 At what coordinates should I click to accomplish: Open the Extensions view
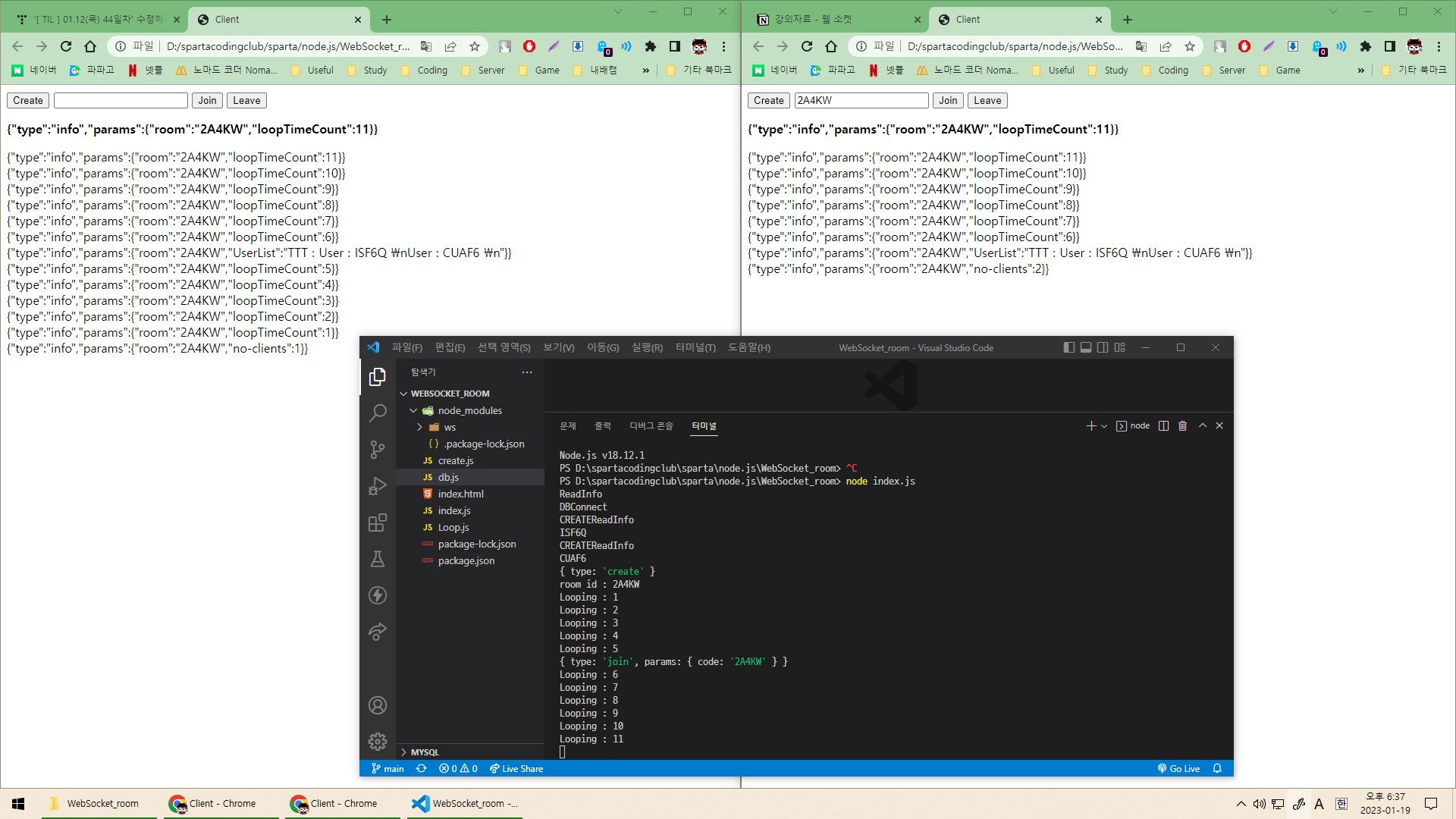pyautogui.click(x=377, y=522)
